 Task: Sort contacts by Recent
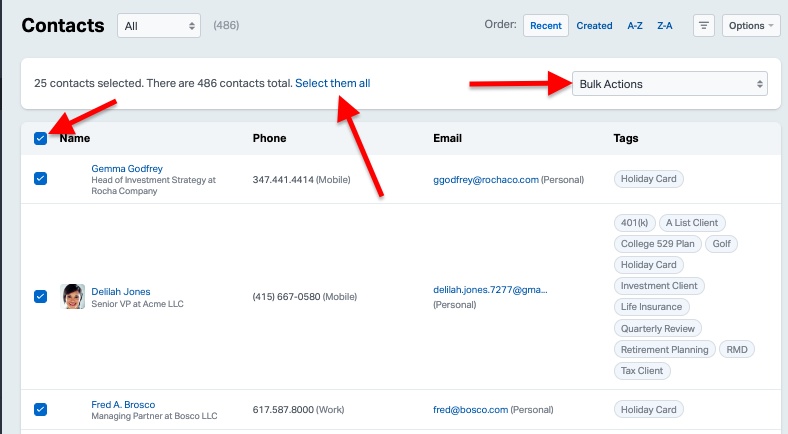546,26
